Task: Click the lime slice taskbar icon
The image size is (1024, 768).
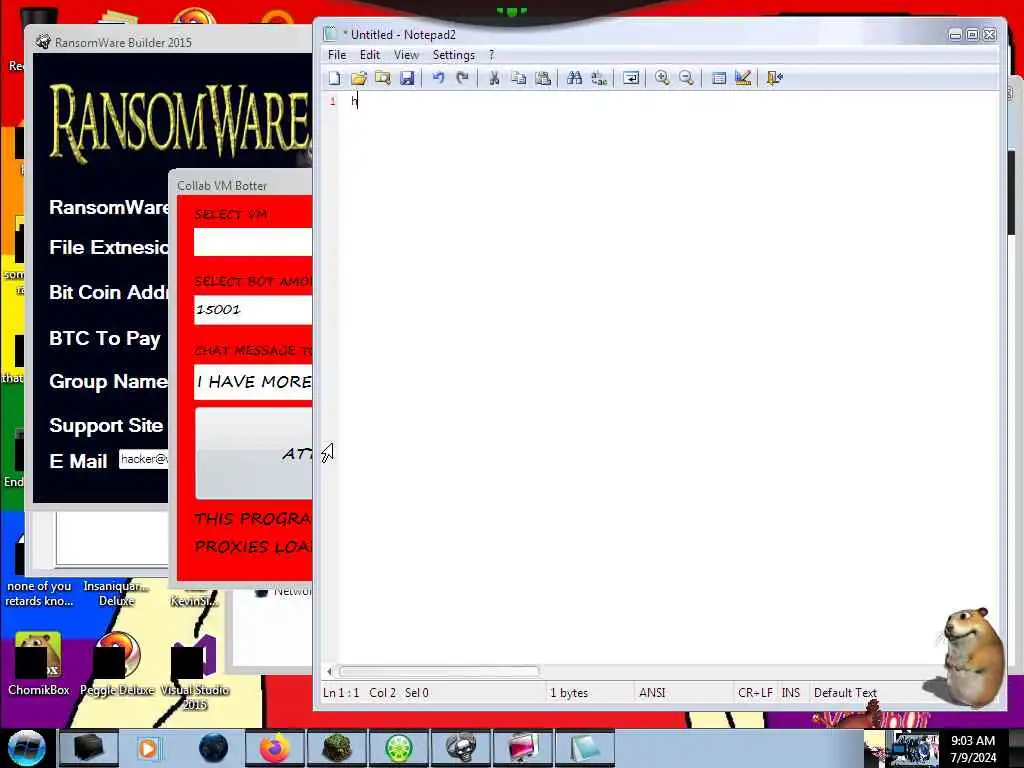Action: tap(398, 748)
